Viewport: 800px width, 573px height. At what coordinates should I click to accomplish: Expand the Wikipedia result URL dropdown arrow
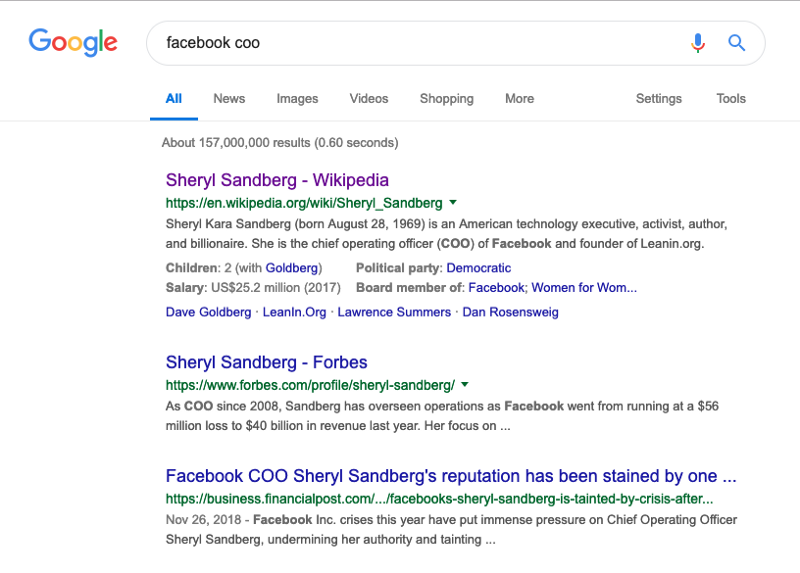click(x=453, y=202)
